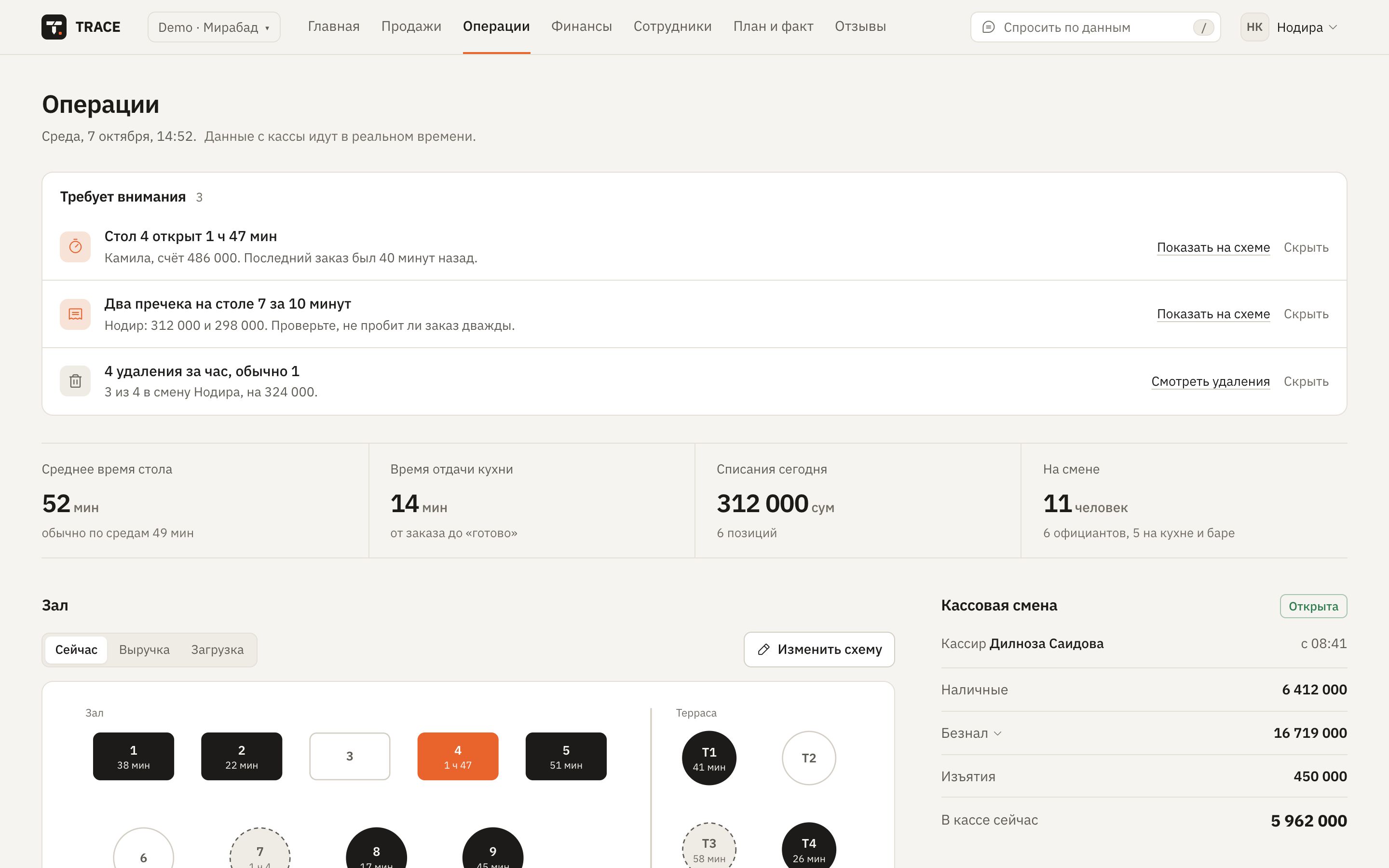Screen dimensions: 1389x868
Task: Open the Нодира user menu chevron
Action: (x=1334, y=27)
